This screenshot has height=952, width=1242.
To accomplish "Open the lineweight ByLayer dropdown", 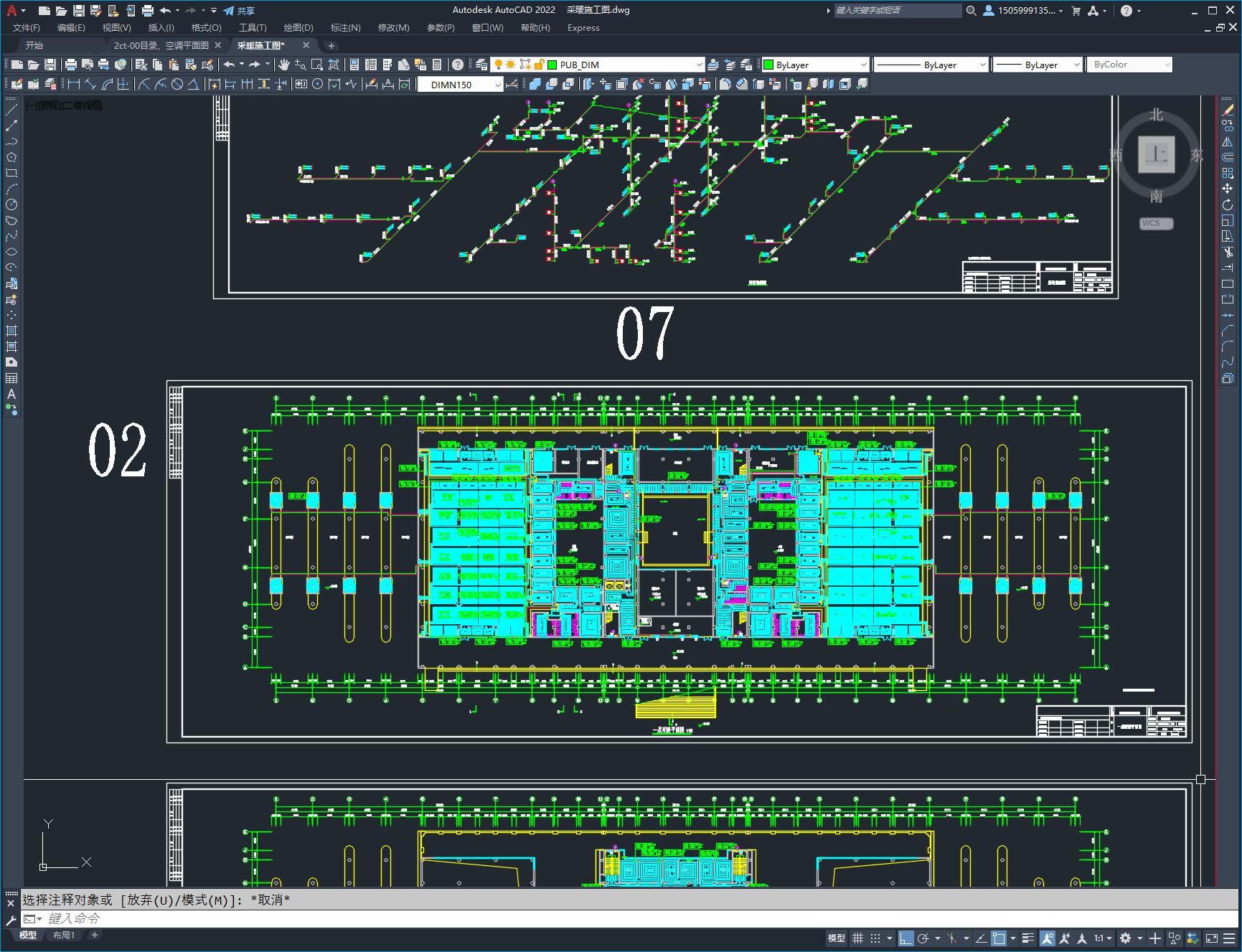I will pos(1038,65).
